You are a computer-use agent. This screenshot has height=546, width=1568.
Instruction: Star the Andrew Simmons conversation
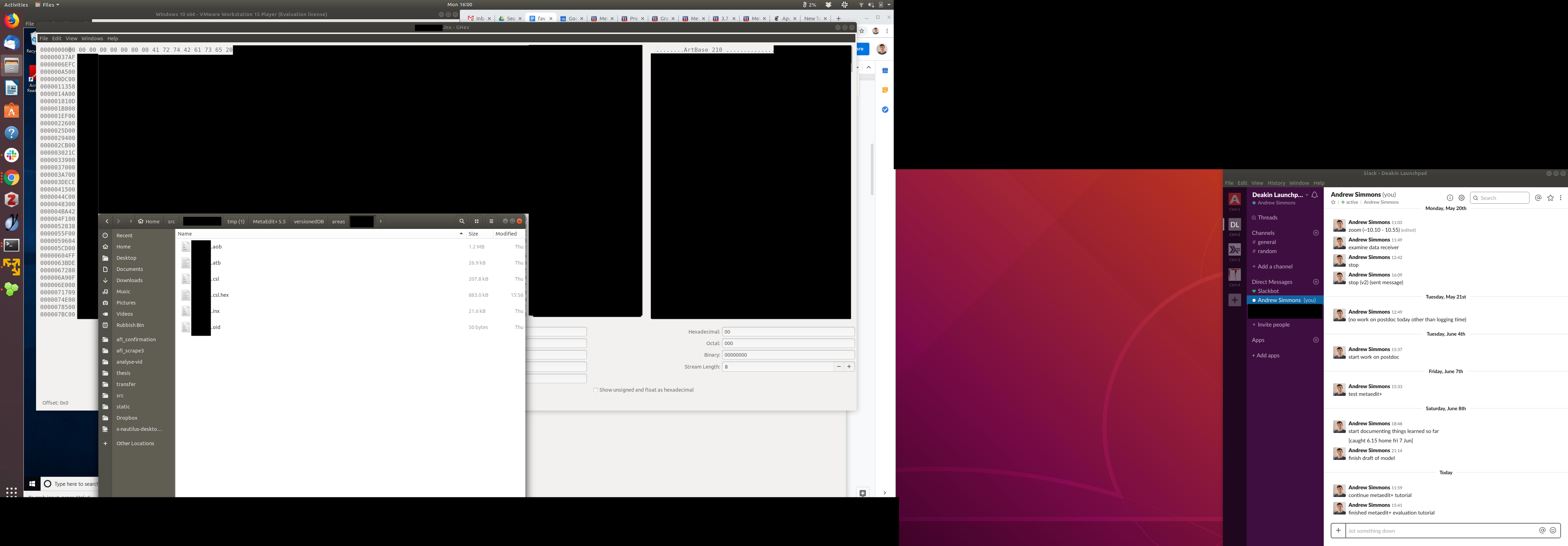[x=1333, y=202]
